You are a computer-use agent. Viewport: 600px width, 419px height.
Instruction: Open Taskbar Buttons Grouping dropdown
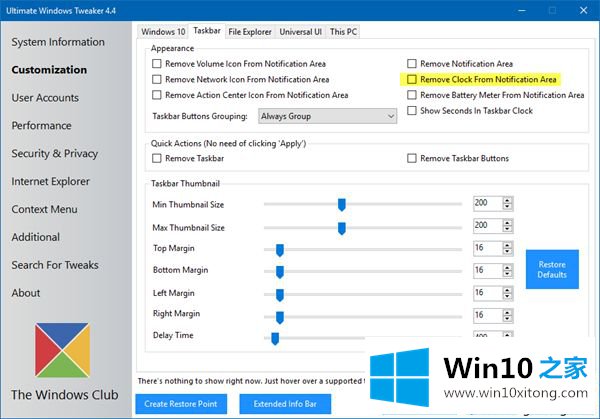(x=328, y=116)
